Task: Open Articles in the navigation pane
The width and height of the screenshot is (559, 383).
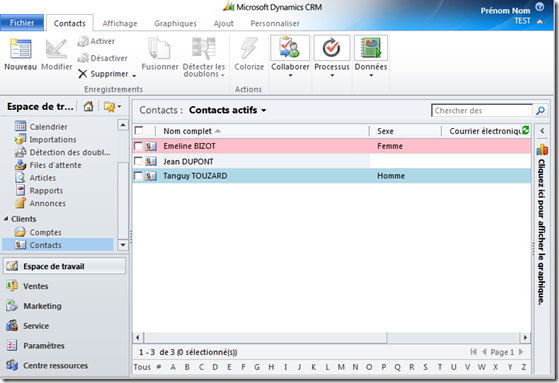Action: tap(35, 178)
